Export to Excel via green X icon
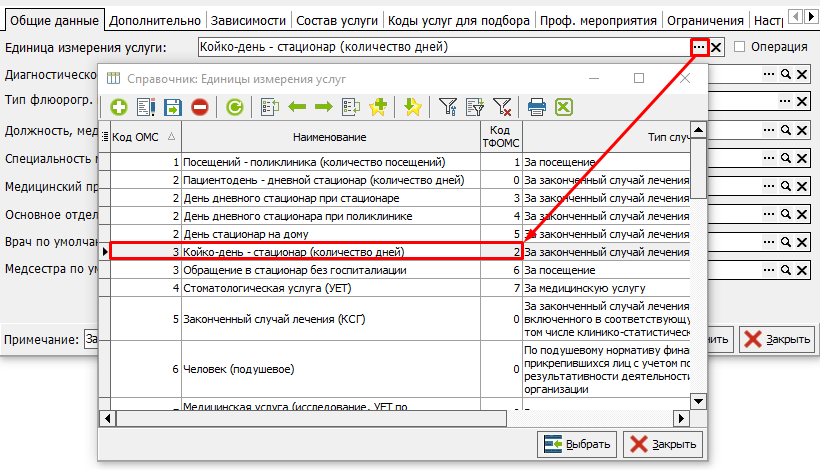The width and height of the screenshot is (820, 470). pyautogui.click(x=564, y=107)
